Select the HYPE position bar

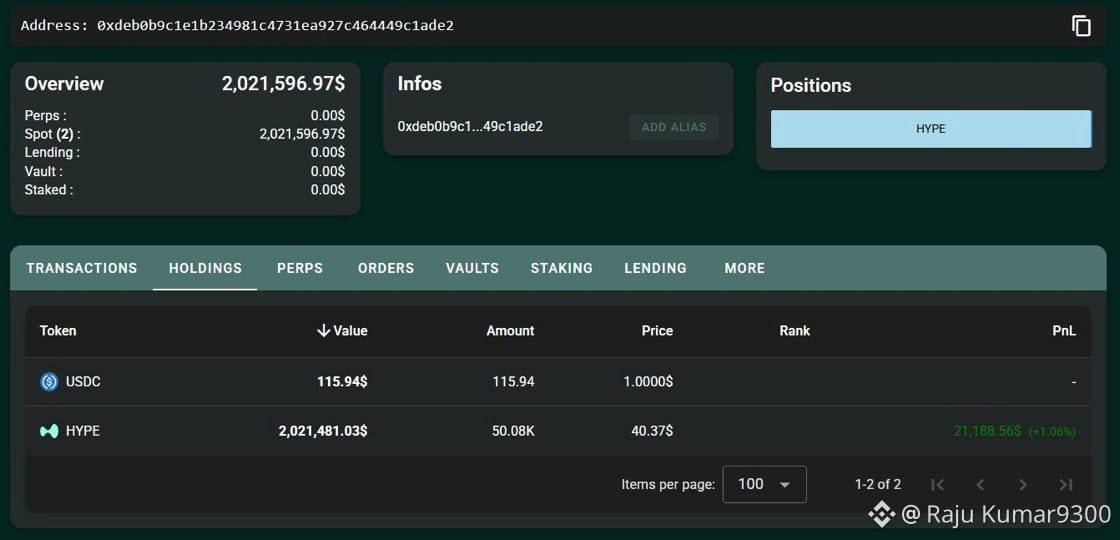coord(931,129)
